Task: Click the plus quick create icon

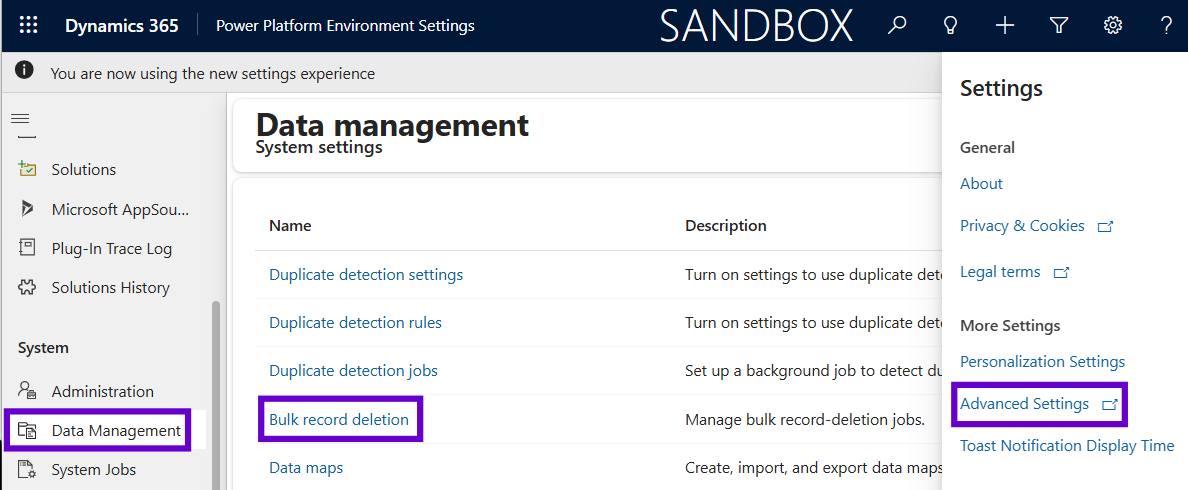Action: pyautogui.click(x=1005, y=26)
